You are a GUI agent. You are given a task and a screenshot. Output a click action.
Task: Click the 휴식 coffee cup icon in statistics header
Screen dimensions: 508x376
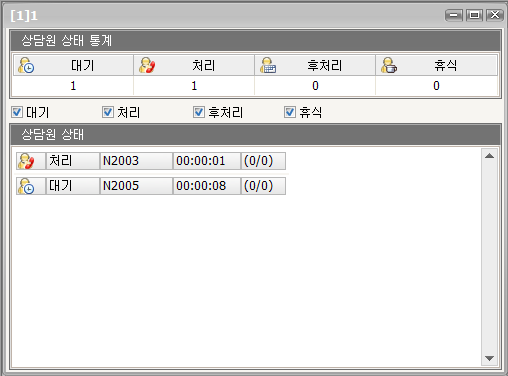pyautogui.click(x=389, y=65)
